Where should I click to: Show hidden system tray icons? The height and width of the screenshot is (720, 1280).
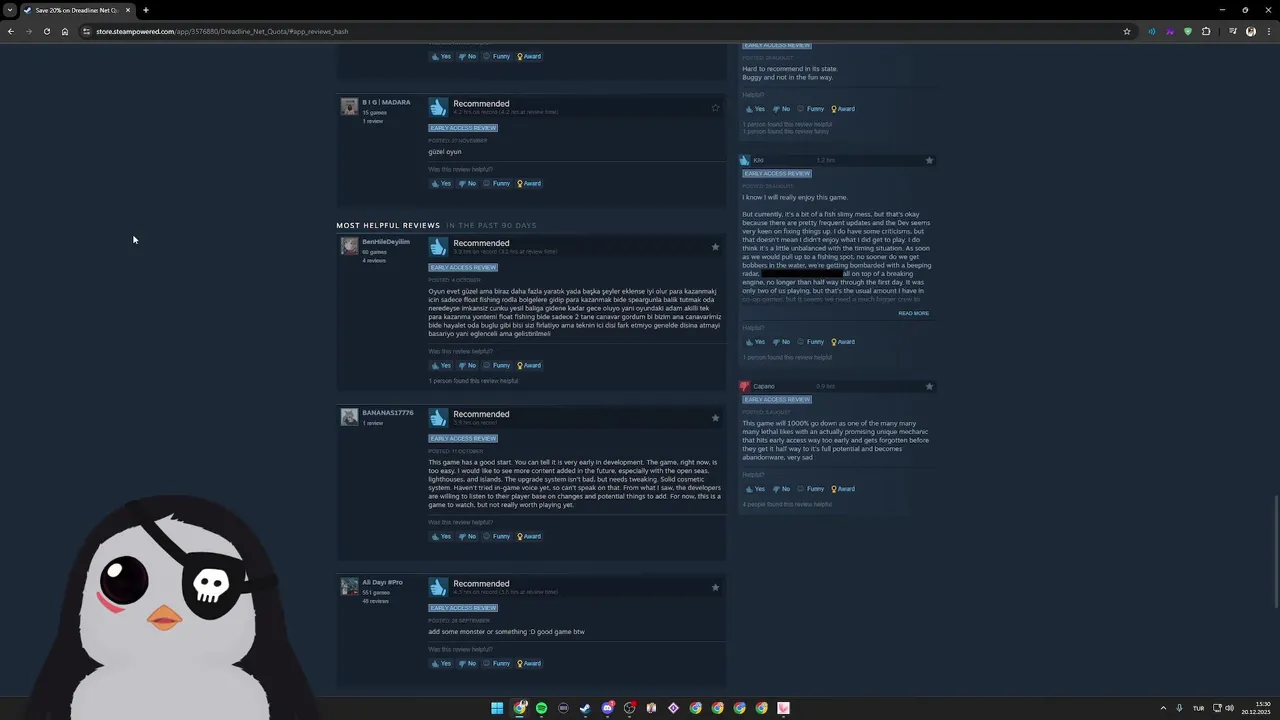coord(1163,708)
